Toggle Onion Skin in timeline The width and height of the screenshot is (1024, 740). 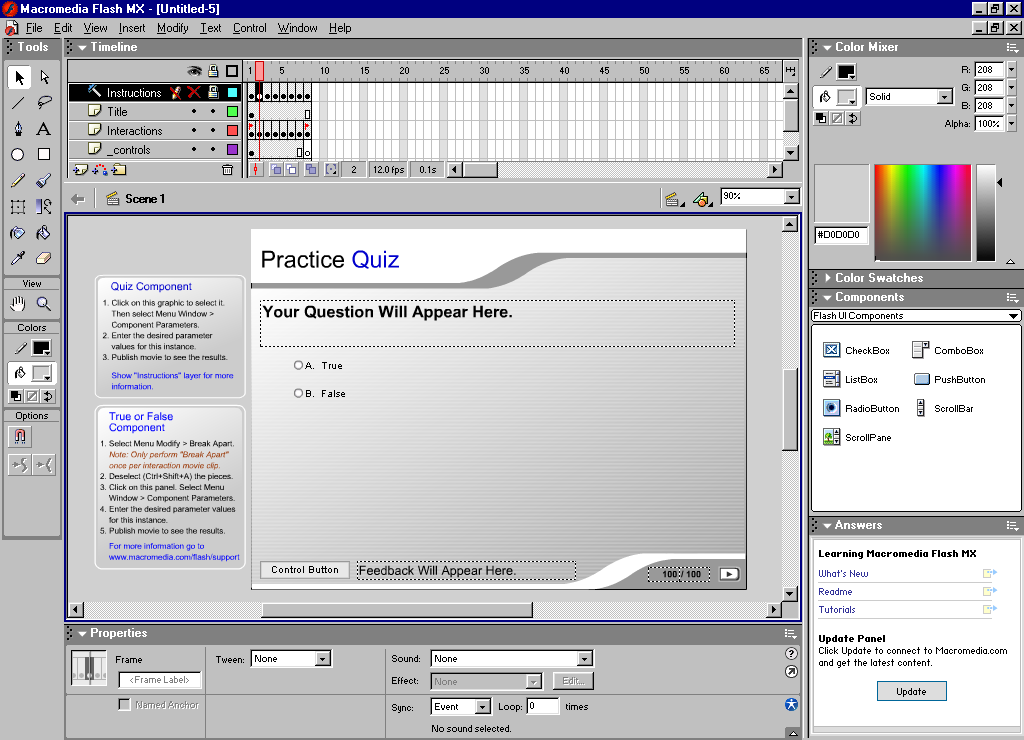[x=277, y=170]
